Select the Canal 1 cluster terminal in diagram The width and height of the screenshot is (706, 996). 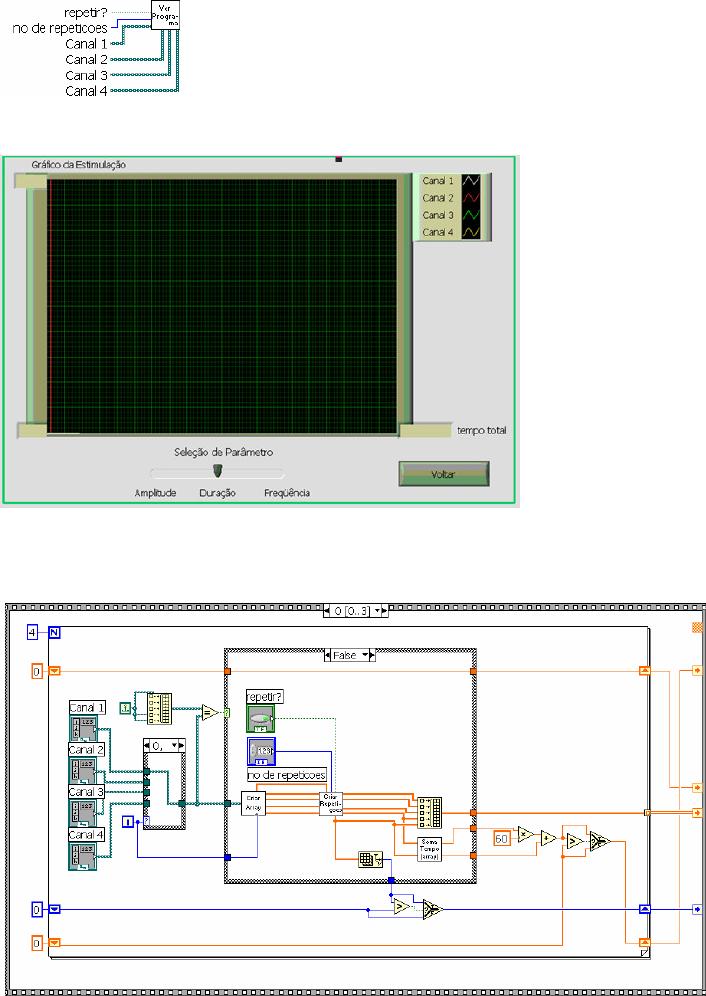click(83, 728)
